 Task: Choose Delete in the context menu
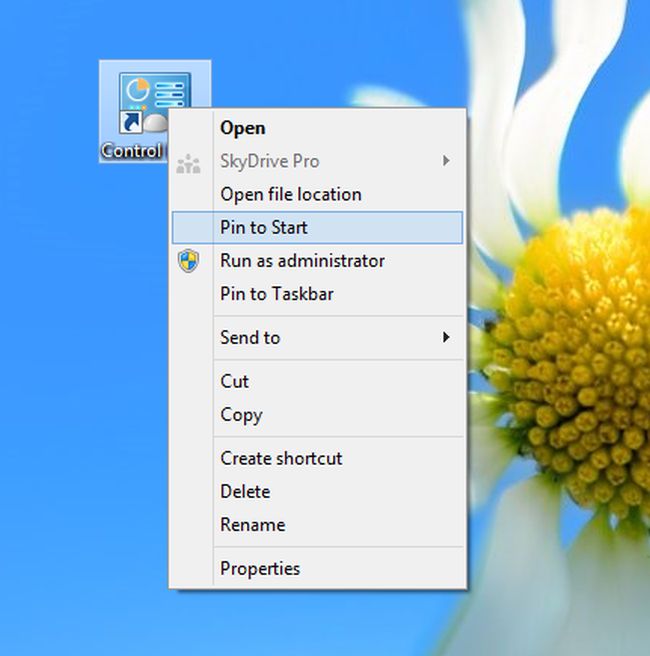point(317,492)
